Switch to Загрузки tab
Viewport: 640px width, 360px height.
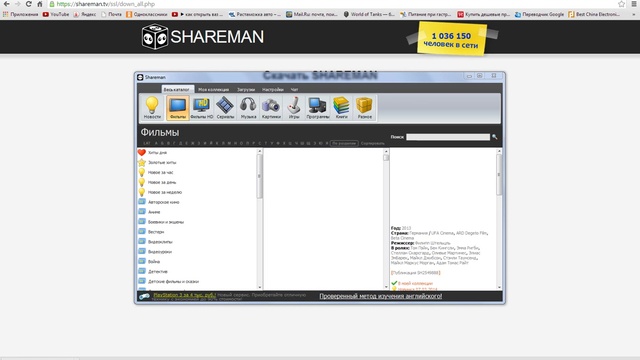tap(246, 89)
